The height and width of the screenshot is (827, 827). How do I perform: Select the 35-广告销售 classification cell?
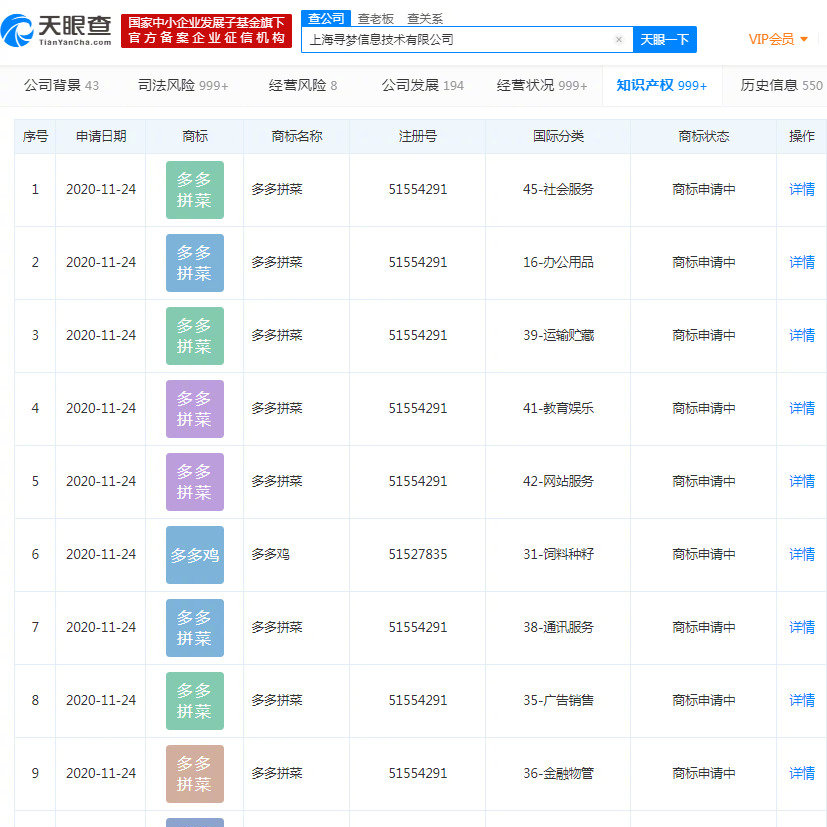pyautogui.click(x=559, y=700)
